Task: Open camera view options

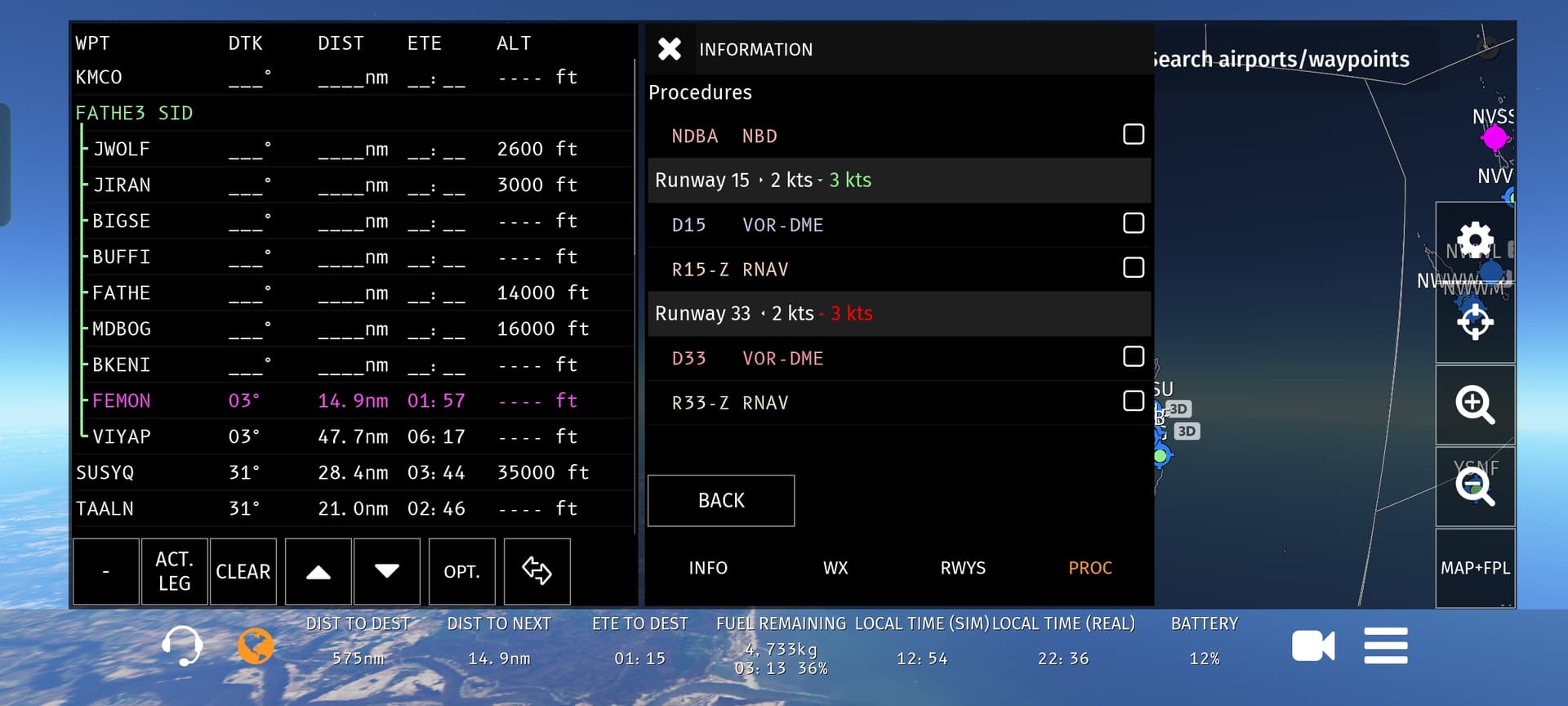Action: (1313, 646)
